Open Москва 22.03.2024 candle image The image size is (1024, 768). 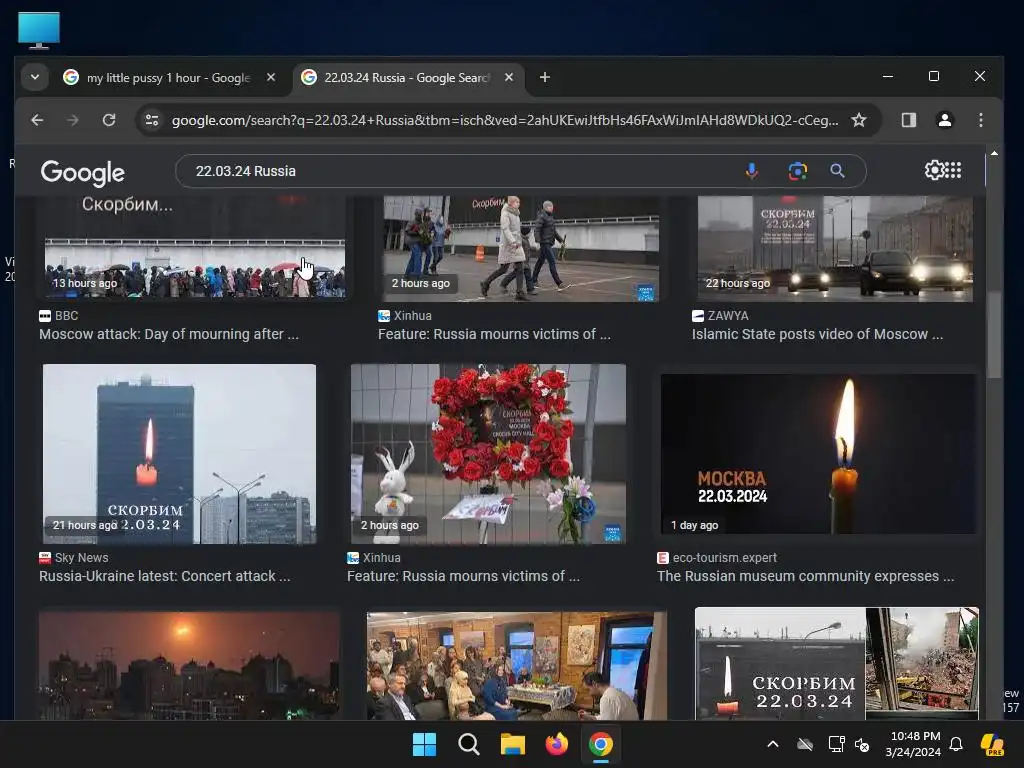pos(819,454)
